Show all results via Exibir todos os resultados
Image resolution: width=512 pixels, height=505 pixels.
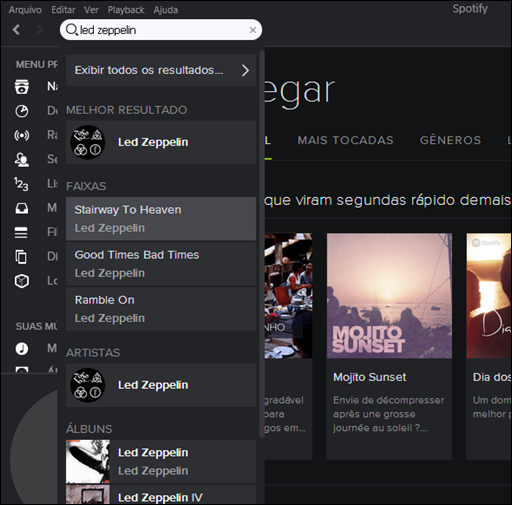[161, 70]
